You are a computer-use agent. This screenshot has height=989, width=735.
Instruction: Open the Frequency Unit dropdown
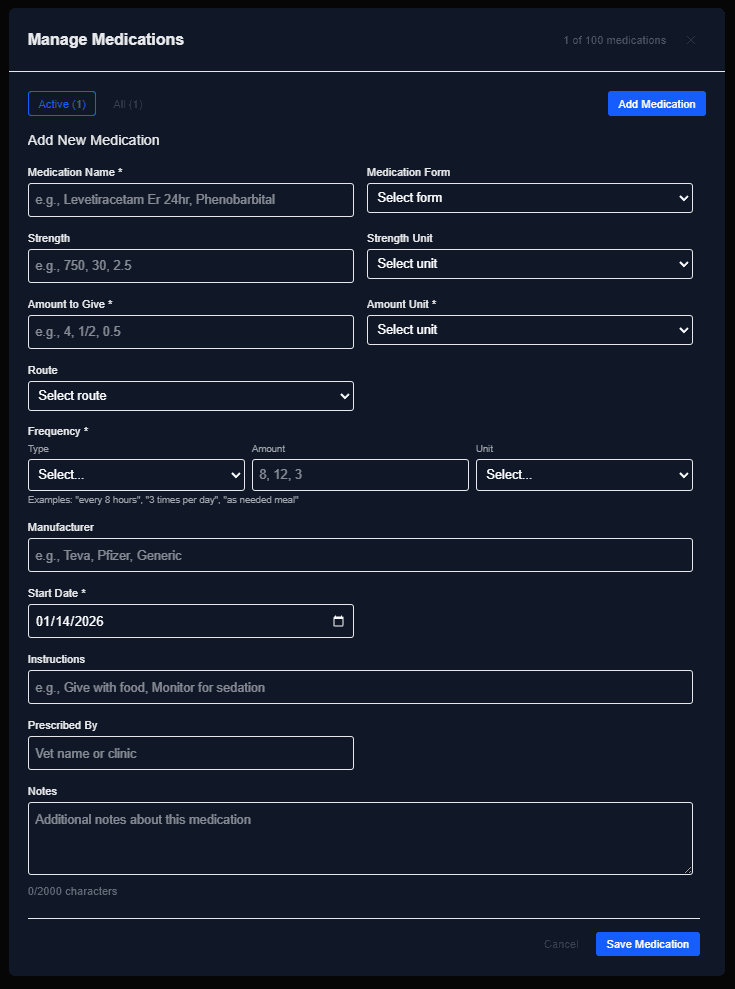584,474
